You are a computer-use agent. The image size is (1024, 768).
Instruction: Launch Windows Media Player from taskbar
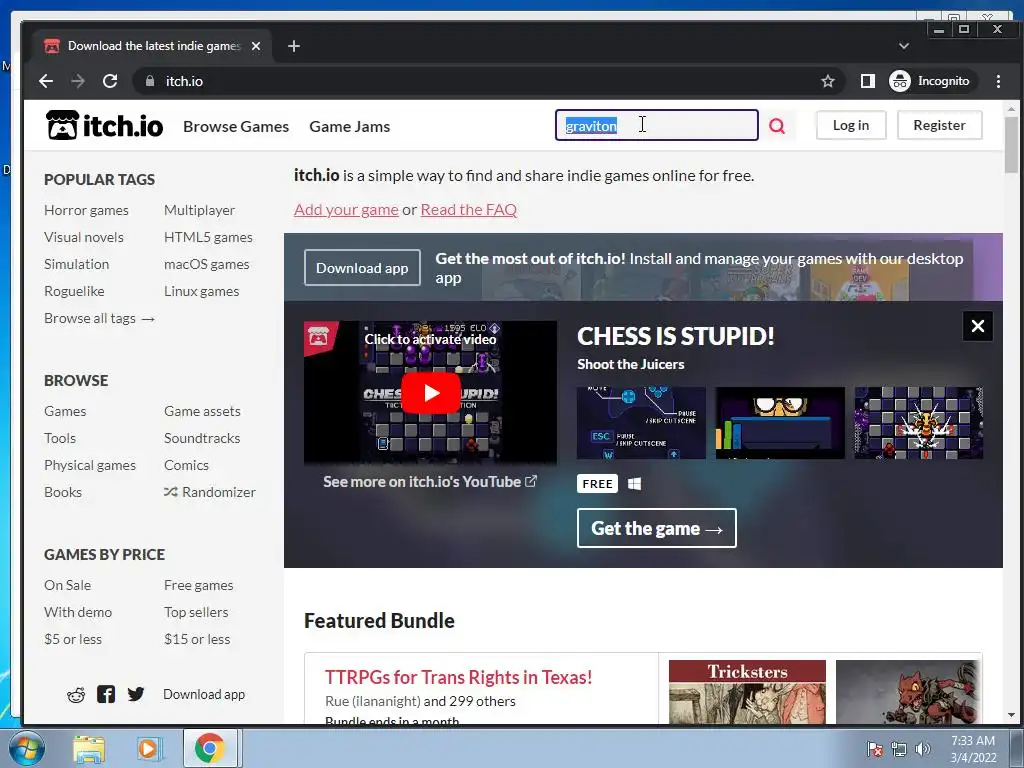pyautogui.click(x=148, y=748)
